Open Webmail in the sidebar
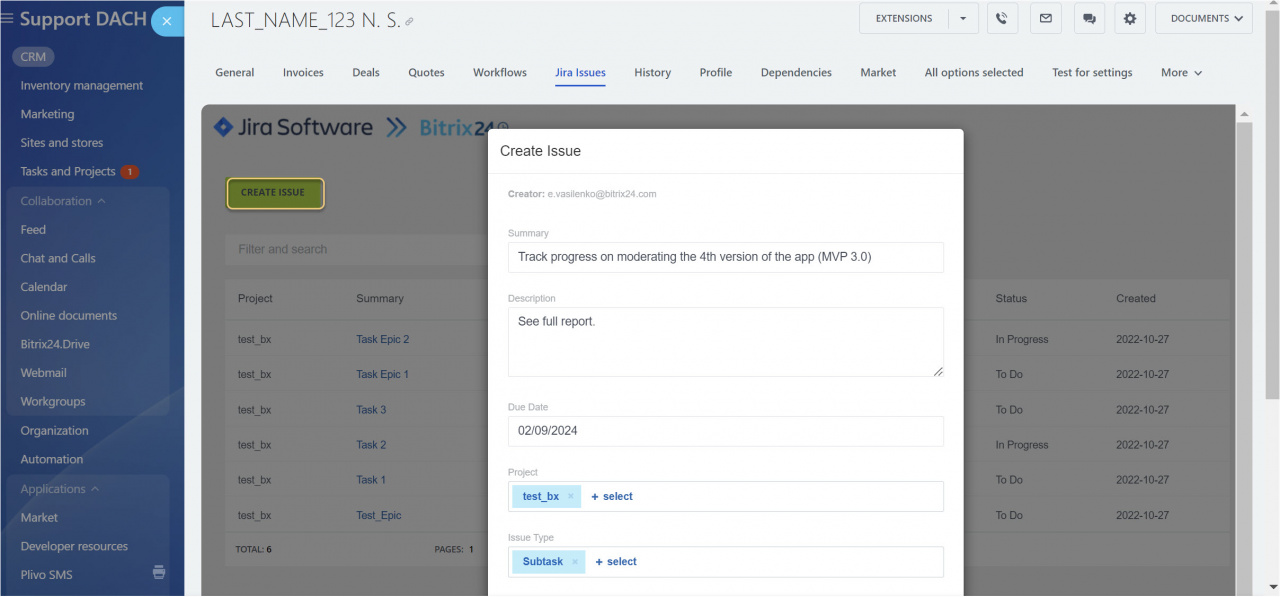The image size is (1280, 597). coord(44,373)
